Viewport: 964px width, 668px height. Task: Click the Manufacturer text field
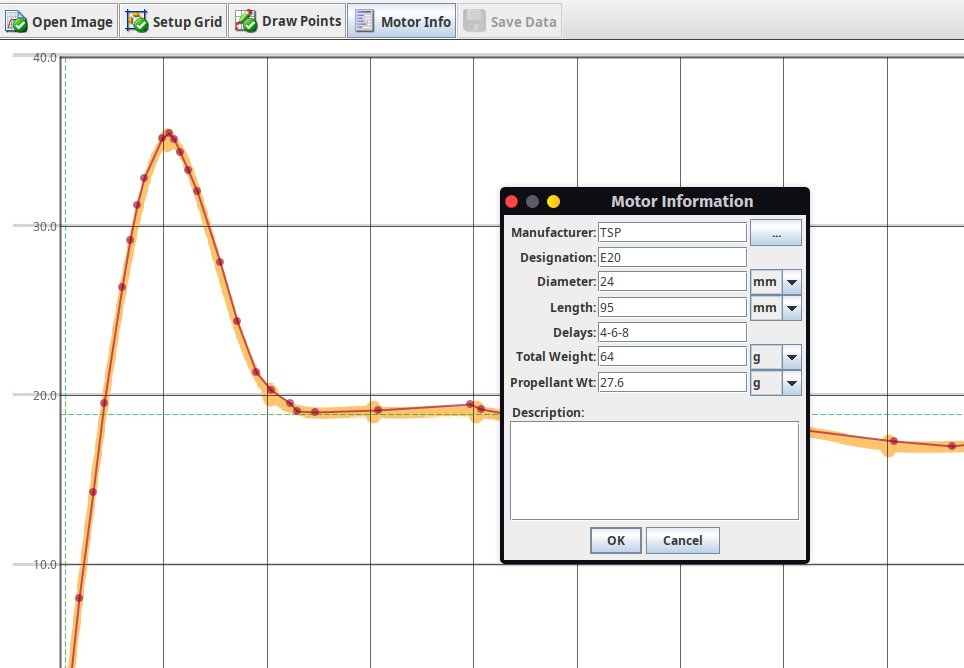point(672,232)
